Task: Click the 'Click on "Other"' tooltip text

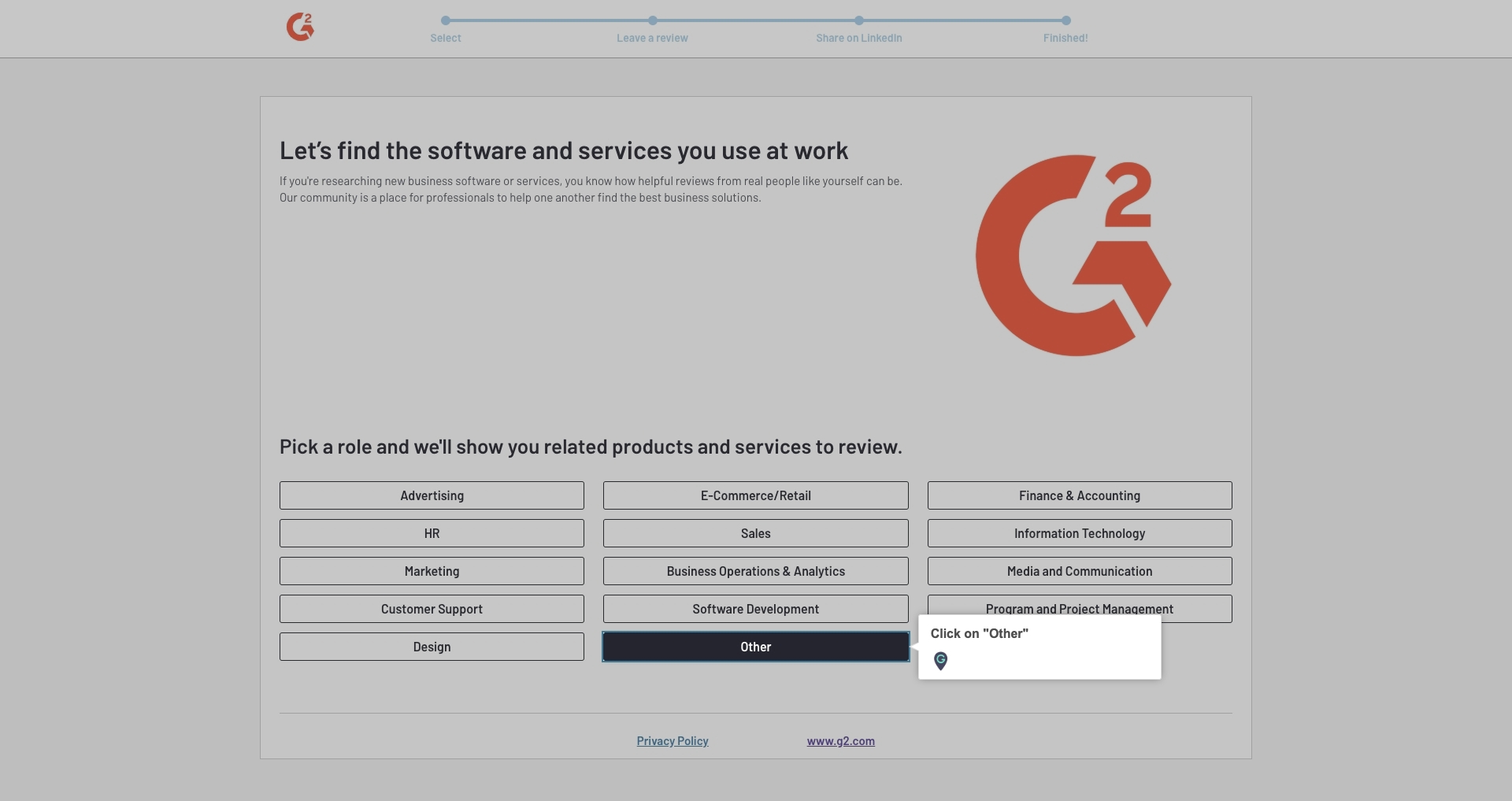Action: tap(980, 633)
